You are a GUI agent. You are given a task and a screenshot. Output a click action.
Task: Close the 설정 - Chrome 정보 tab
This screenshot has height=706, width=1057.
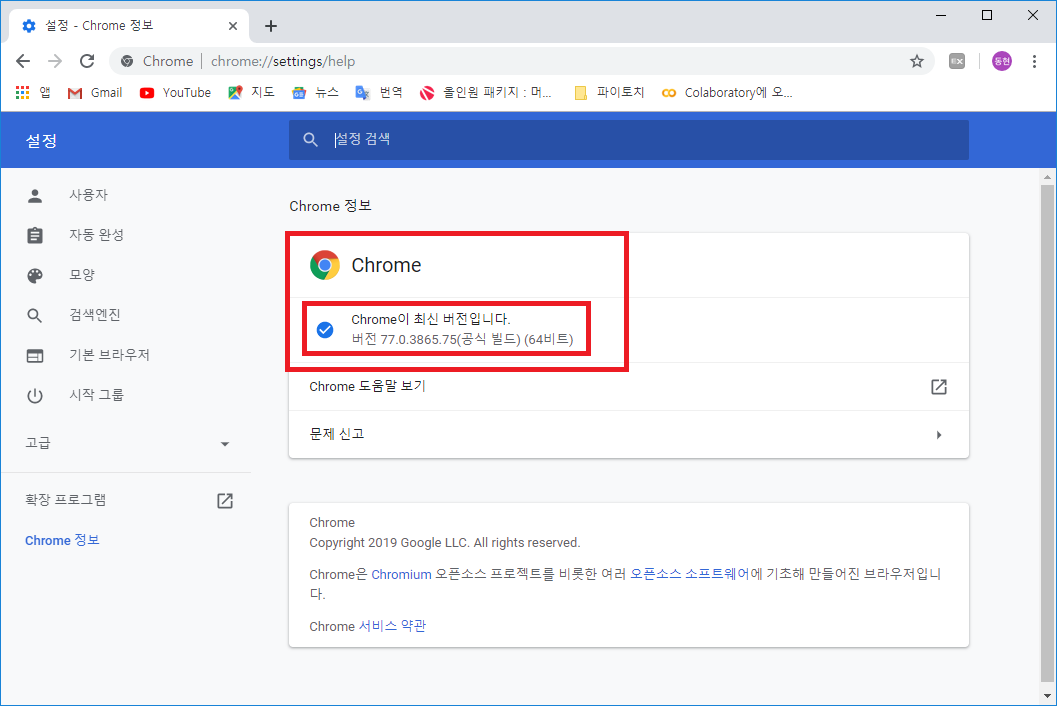pos(233,26)
